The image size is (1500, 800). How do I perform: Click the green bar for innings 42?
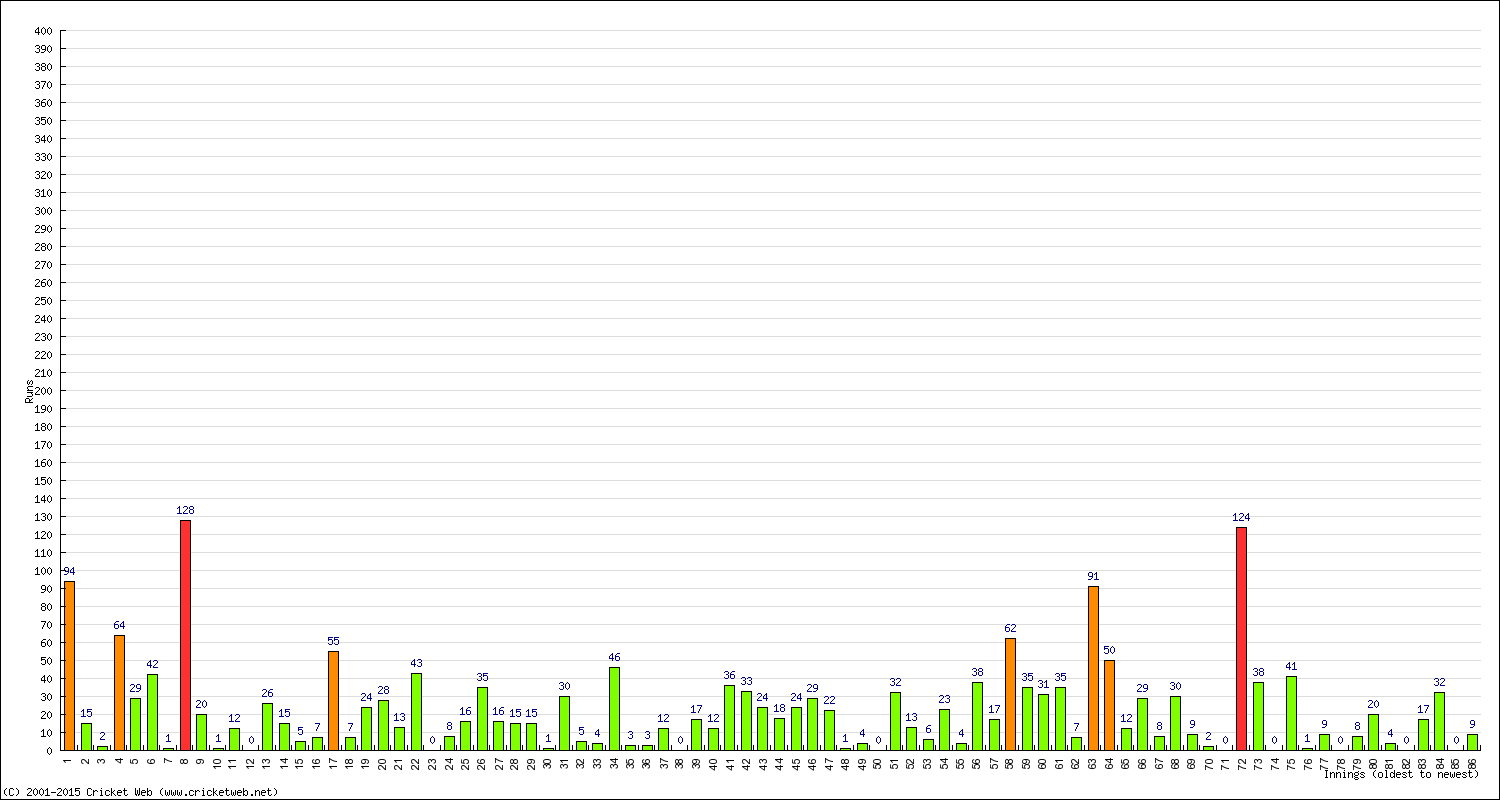point(746,720)
